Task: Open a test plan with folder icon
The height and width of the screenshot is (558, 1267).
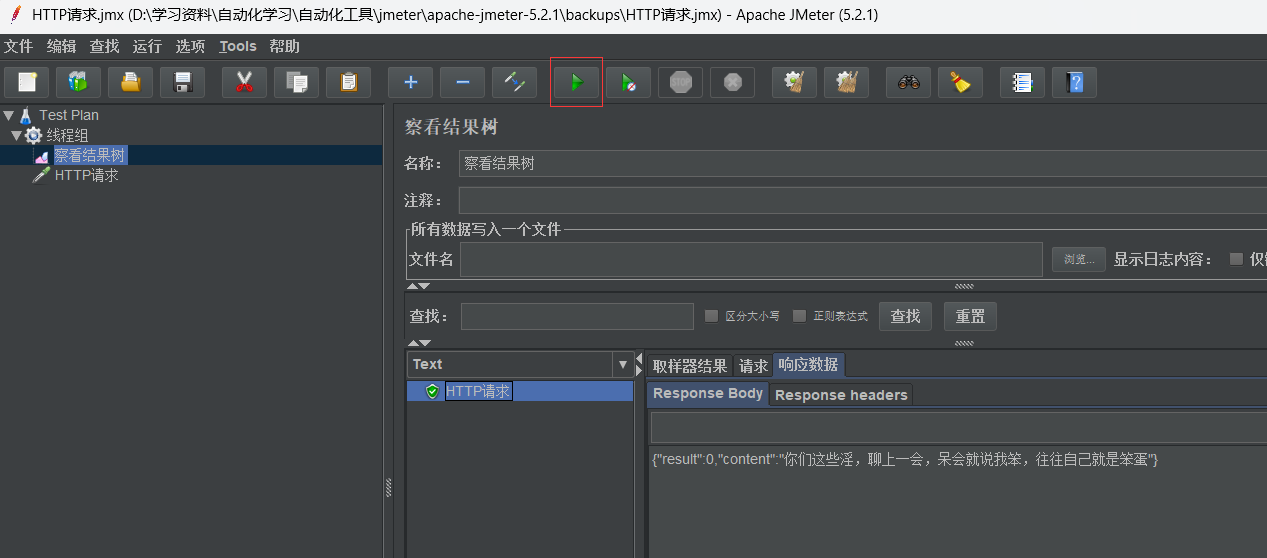Action: [x=131, y=82]
